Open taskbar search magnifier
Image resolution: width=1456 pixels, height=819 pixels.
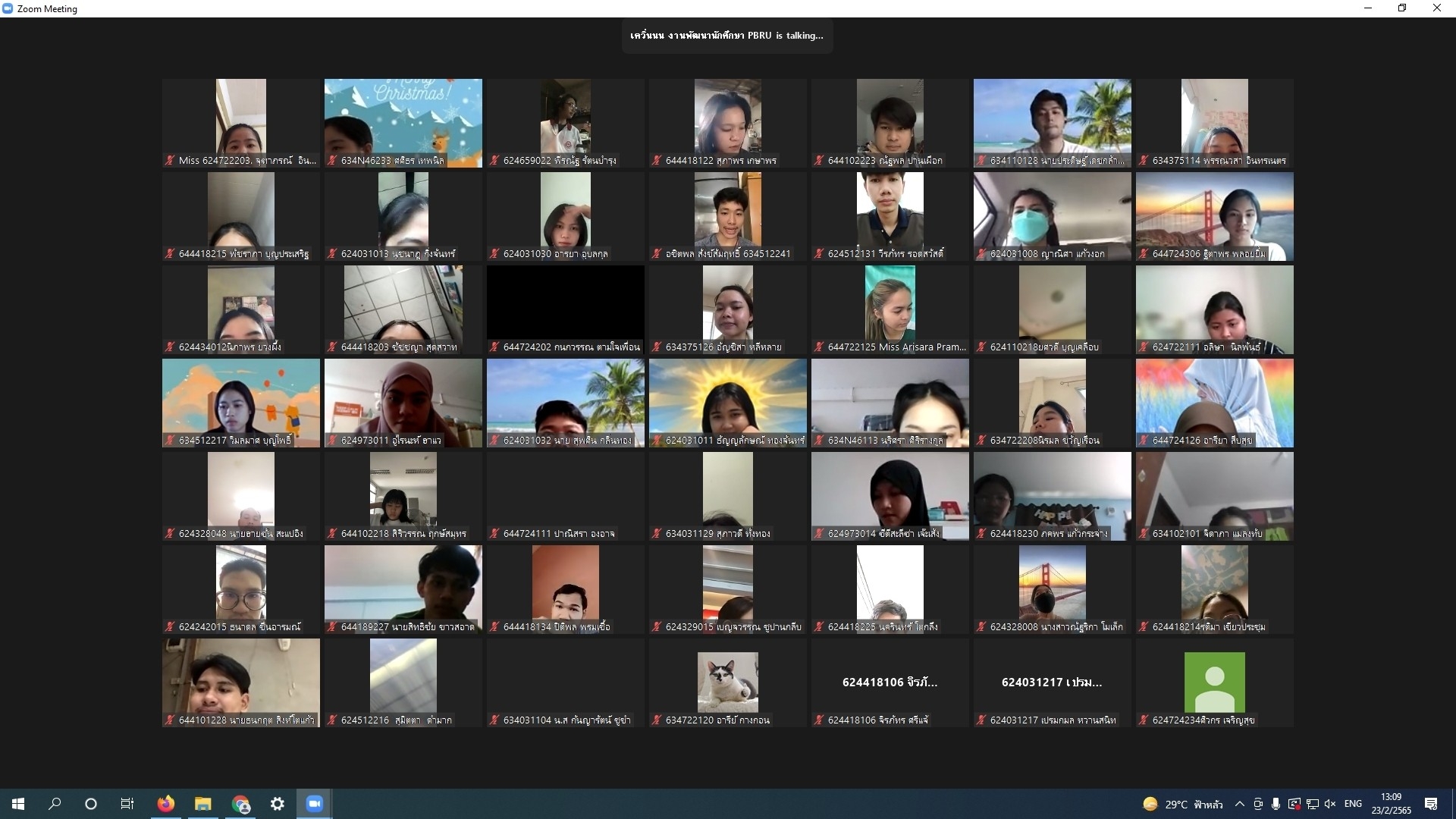pyautogui.click(x=55, y=804)
